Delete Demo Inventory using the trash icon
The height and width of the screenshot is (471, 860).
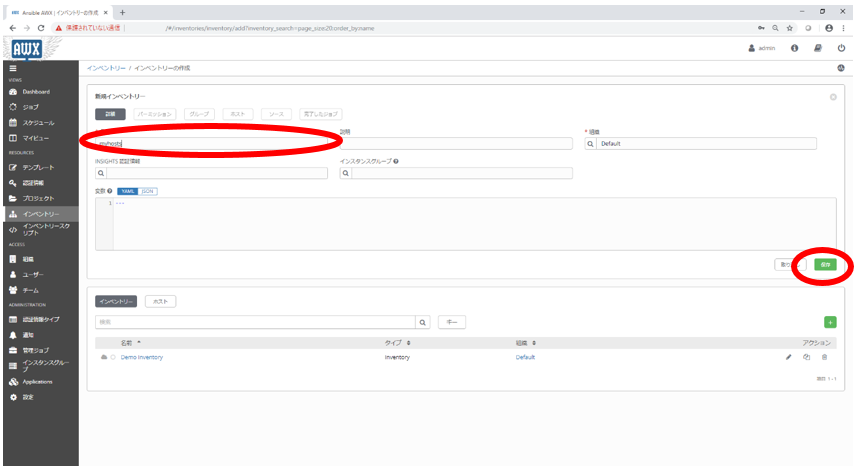coord(824,357)
